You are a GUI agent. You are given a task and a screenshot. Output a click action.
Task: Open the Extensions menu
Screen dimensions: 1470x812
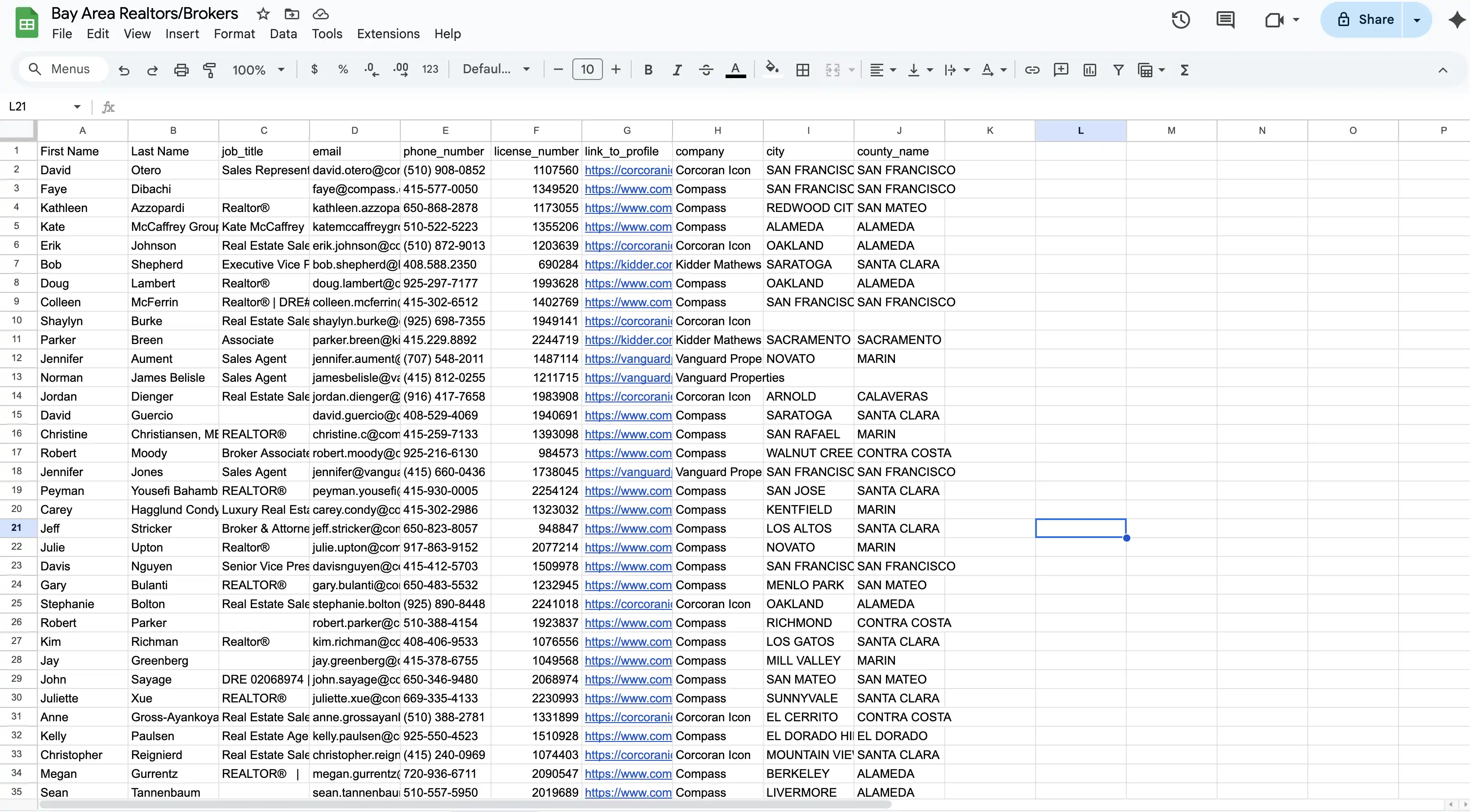pyautogui.click(x=388, y=34)
